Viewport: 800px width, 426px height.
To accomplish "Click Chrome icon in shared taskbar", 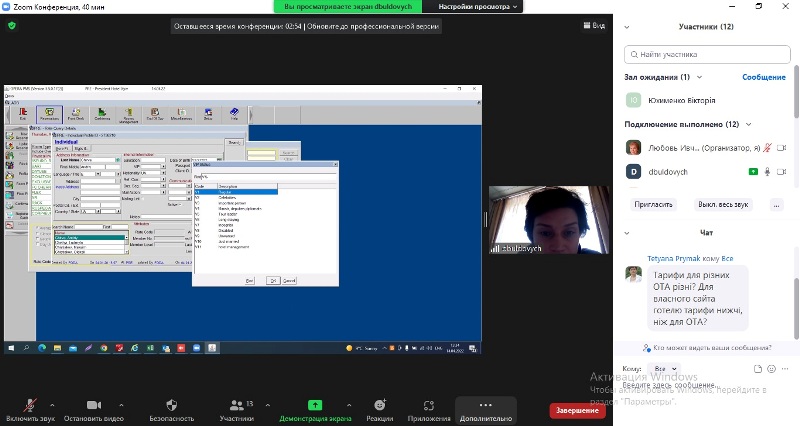I will coord(104,348).
